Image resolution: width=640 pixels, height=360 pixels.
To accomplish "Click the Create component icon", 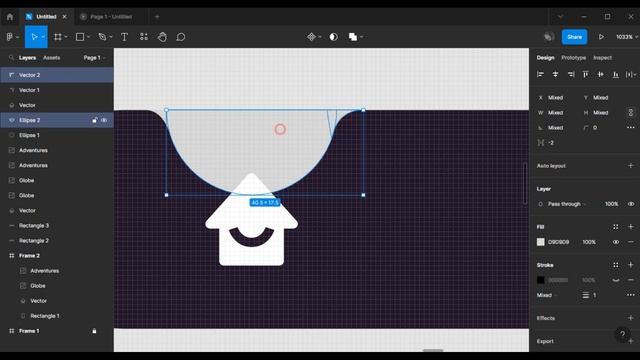I will point(311,37).
